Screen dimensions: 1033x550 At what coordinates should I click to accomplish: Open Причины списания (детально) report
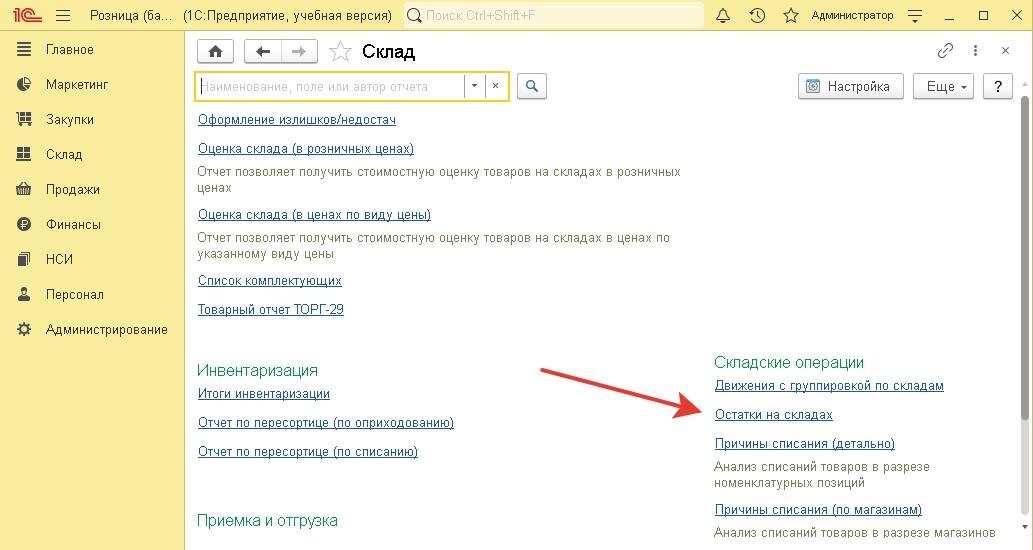[804, 444]
